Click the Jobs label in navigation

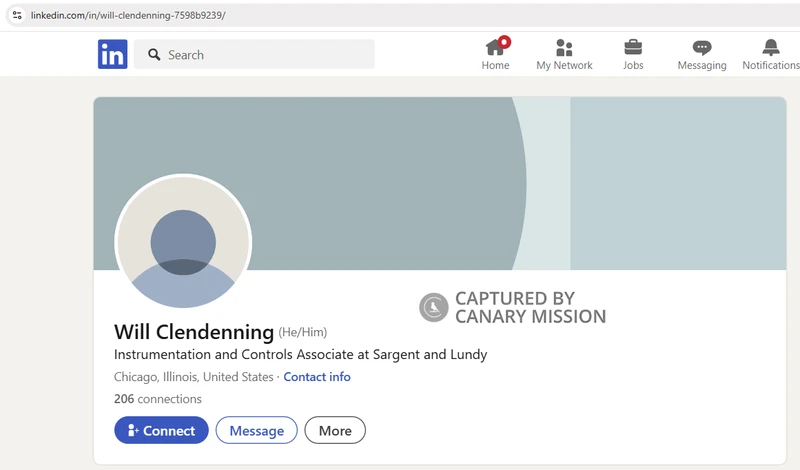point(633,65)
